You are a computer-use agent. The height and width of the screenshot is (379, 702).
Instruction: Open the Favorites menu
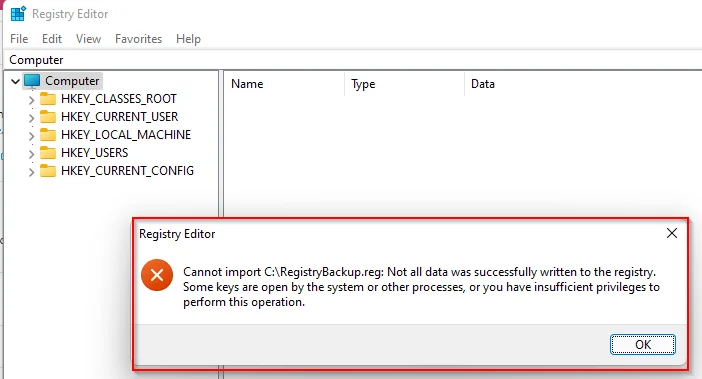tap(138, 39)
